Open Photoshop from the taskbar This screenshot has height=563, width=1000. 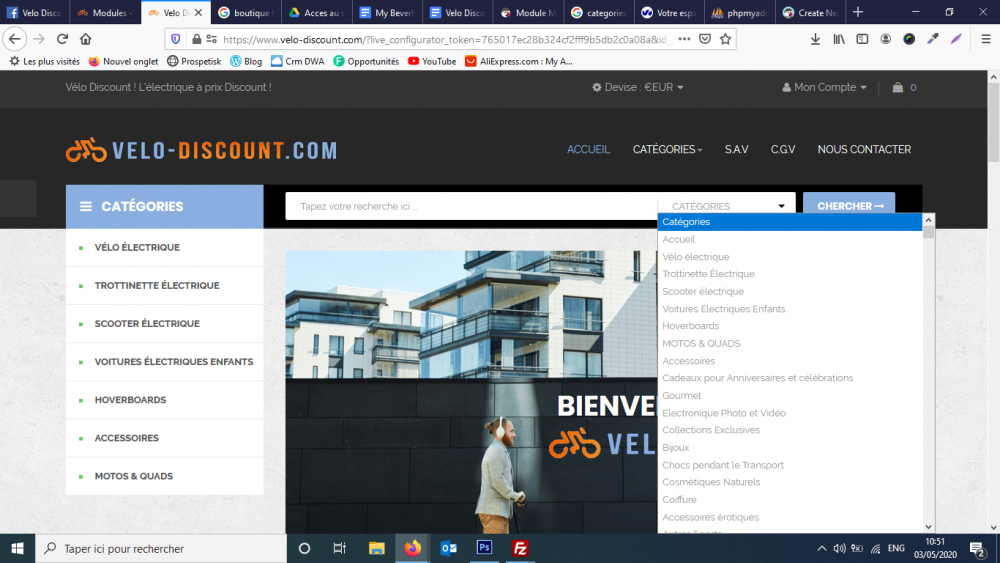click(484, 548)
